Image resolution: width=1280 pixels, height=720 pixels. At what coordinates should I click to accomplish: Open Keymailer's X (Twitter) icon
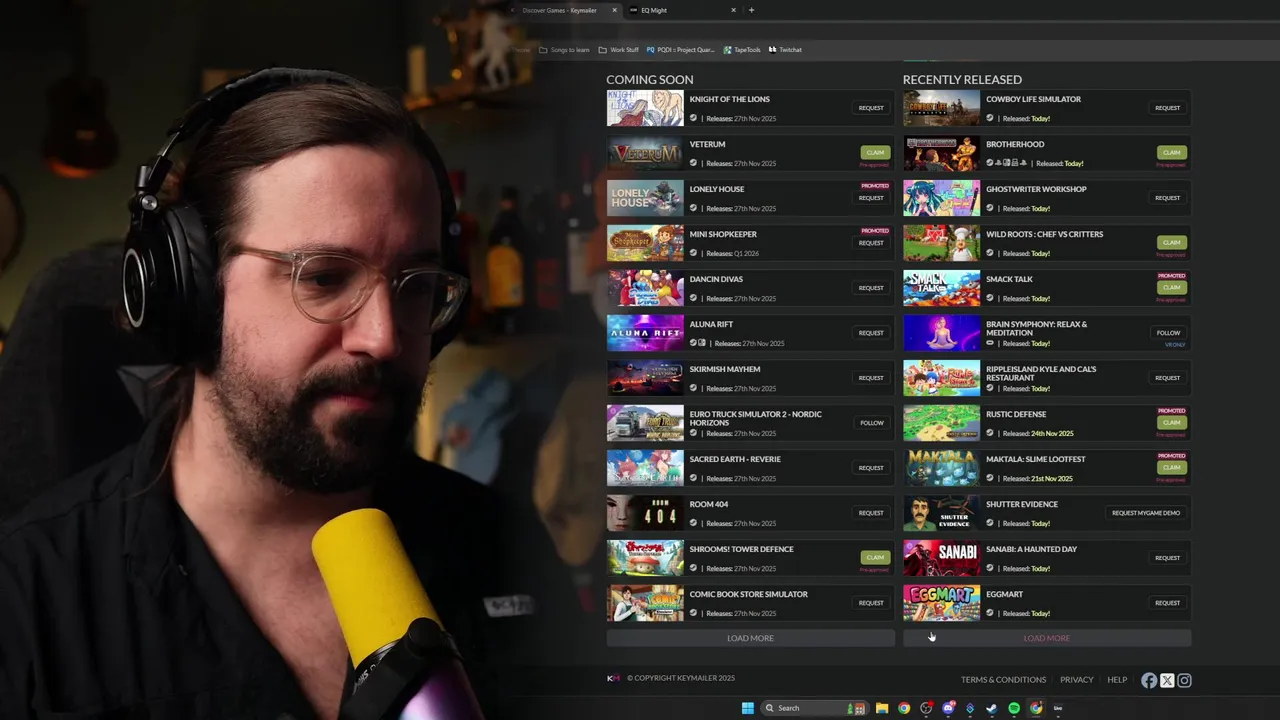point(1167,680)
